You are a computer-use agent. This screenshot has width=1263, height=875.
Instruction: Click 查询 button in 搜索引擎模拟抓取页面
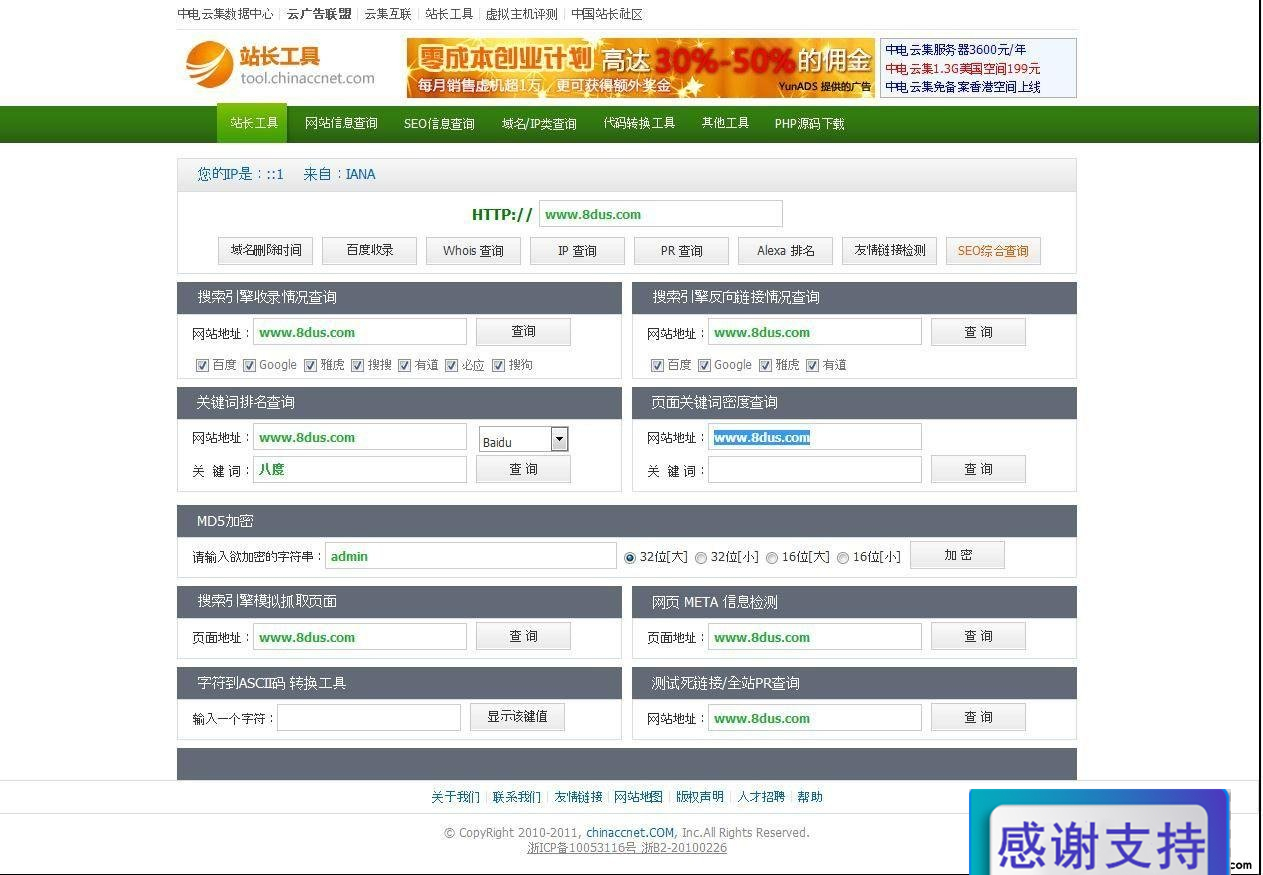(x=523, y=636)
